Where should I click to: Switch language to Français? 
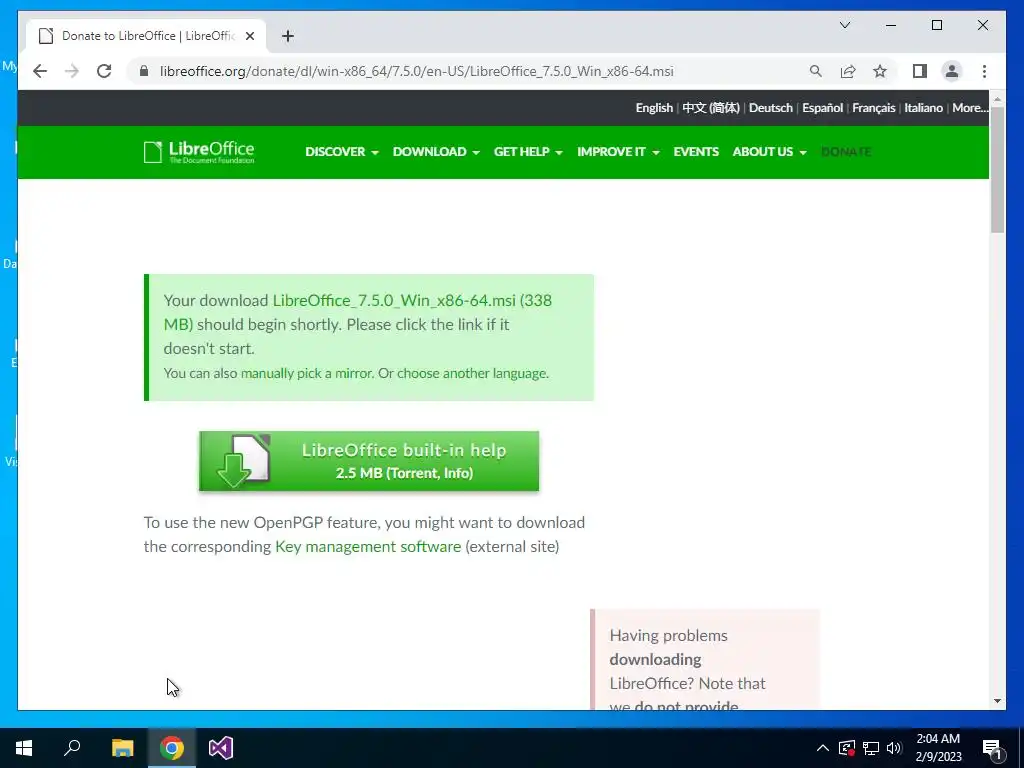coord(873,108)
